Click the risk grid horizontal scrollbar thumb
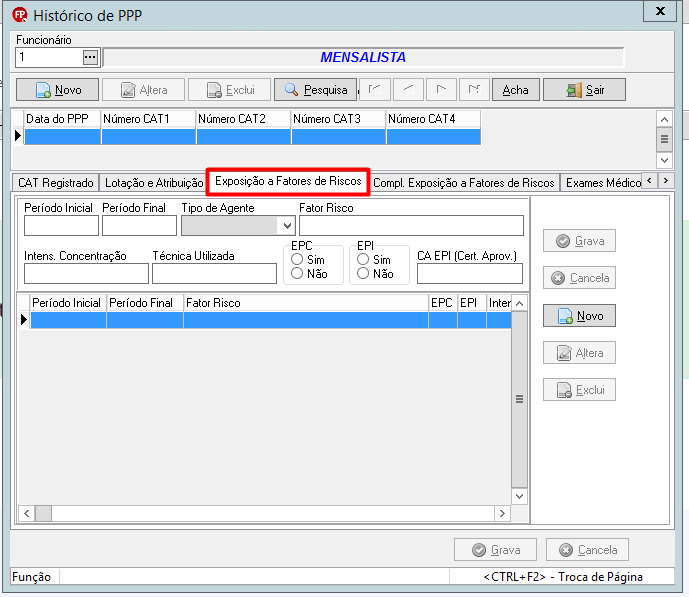 44,513
